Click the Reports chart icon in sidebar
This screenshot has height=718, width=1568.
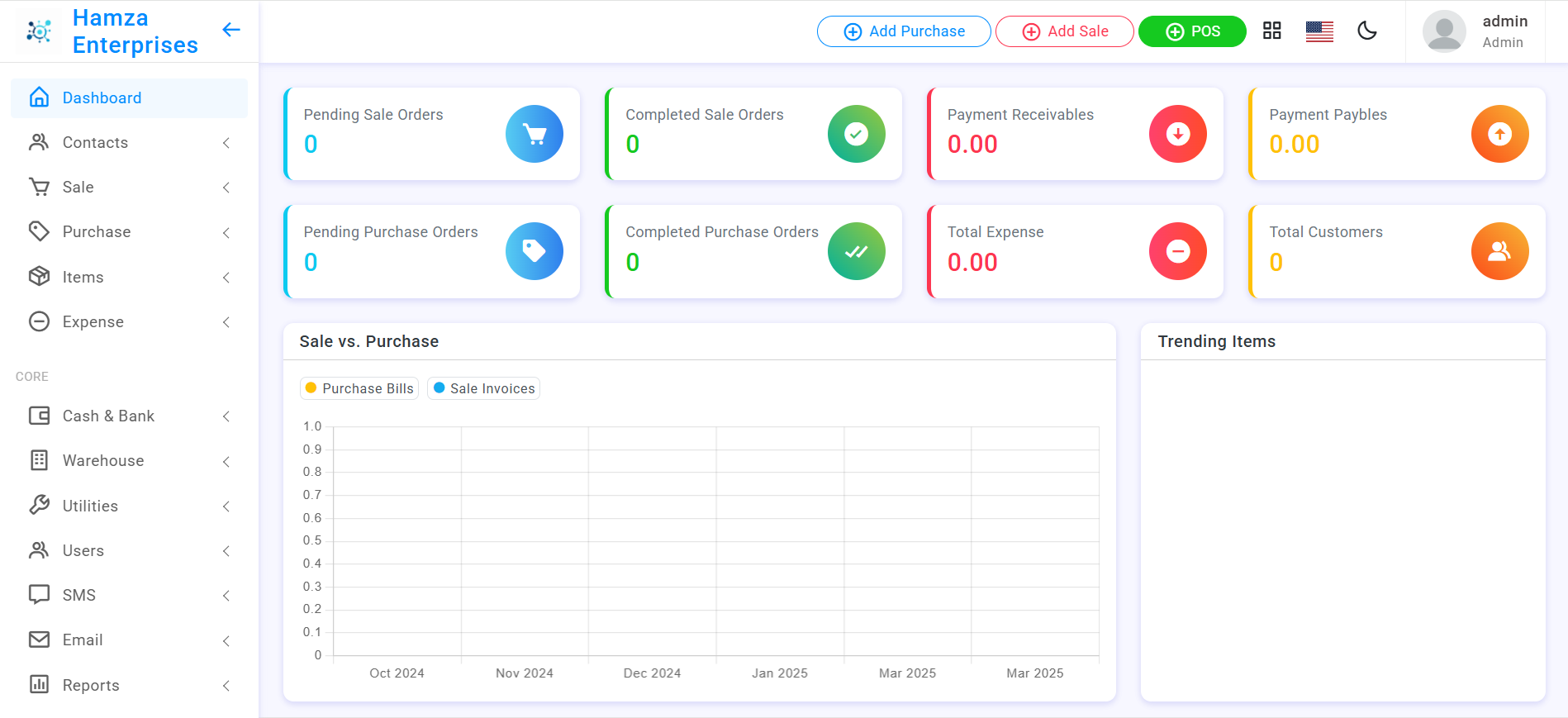tap(39, 684)
